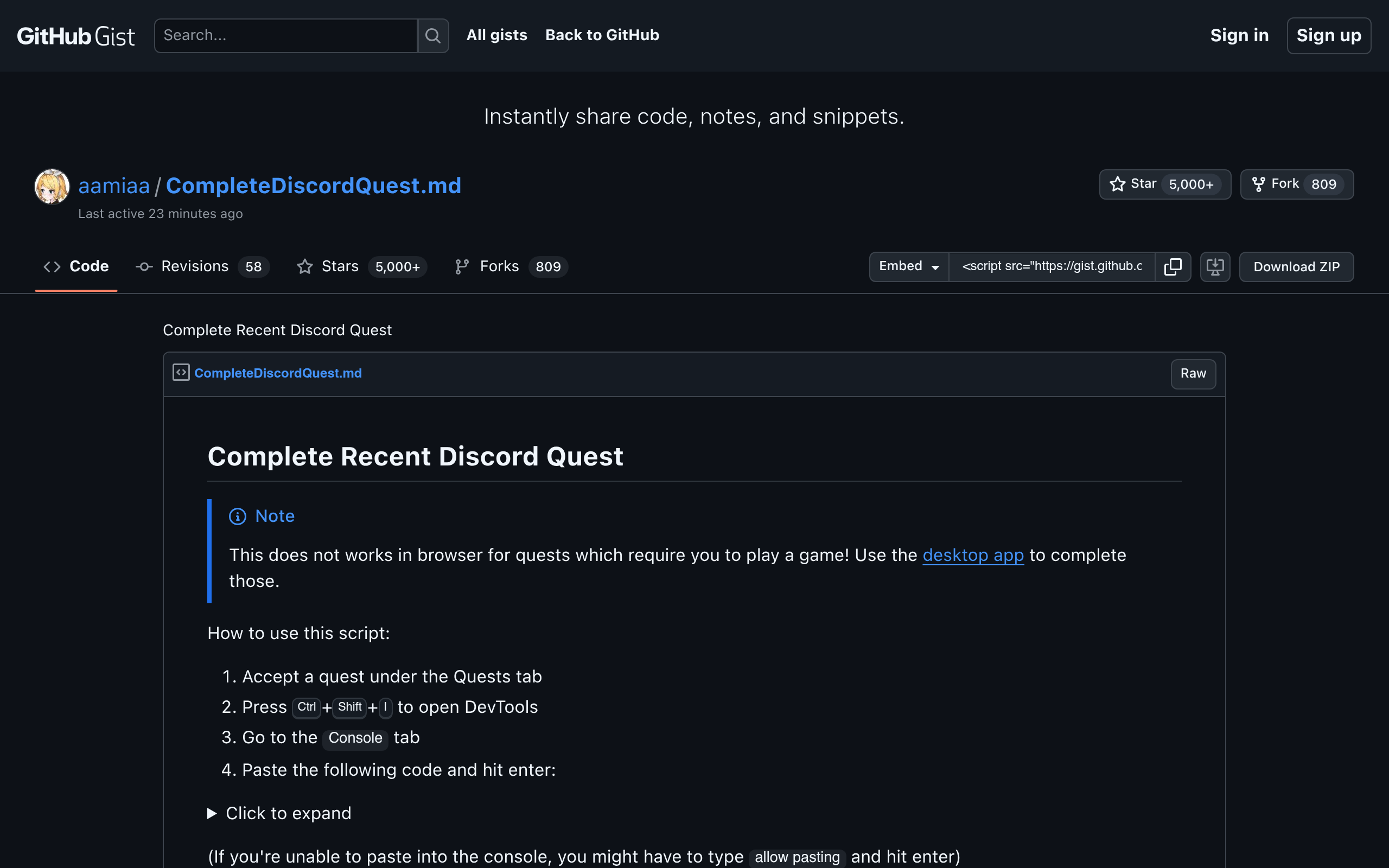Image resolution: width=1389 pixels, height=868 pixels.
Task: Click the Revisions commit icon
Action: (144, 266)
